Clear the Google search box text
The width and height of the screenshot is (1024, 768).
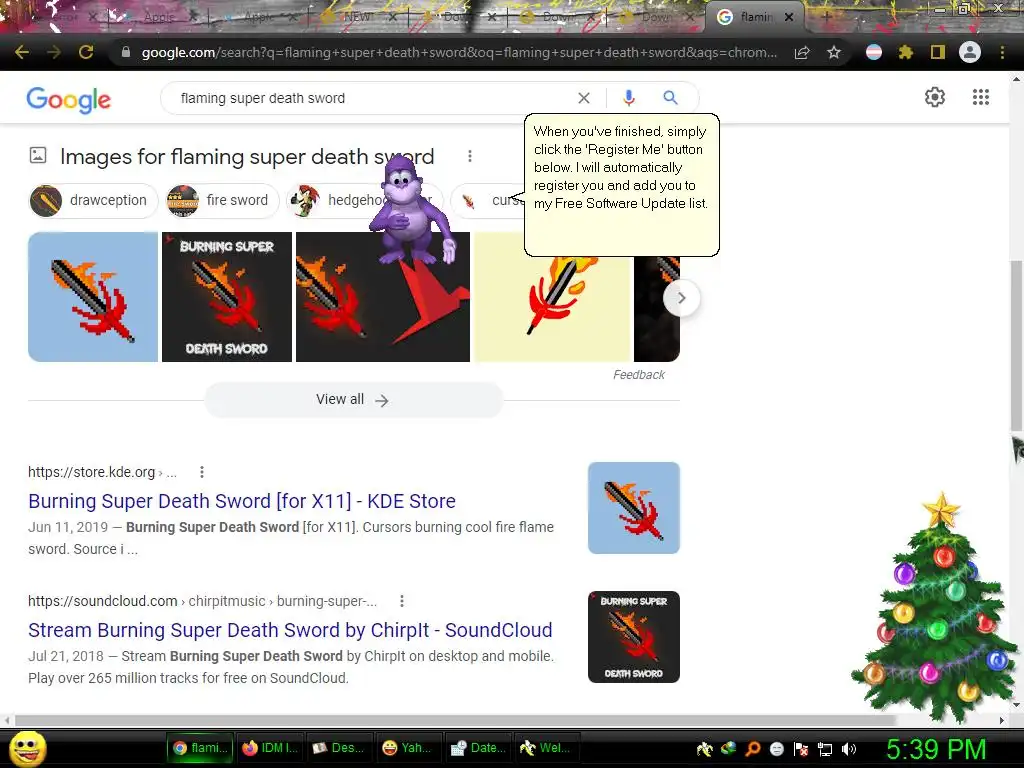pos(584,98)
